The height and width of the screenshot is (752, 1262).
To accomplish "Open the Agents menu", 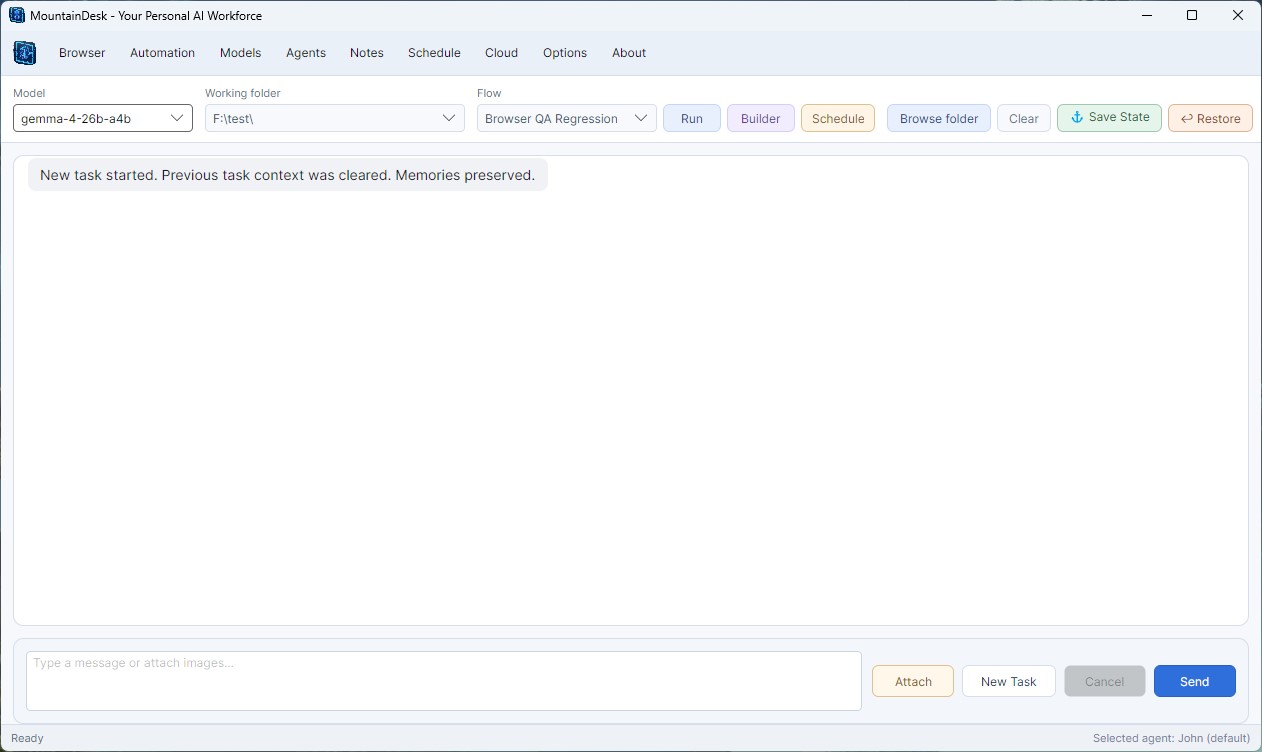I will click(x=306, y=53).
